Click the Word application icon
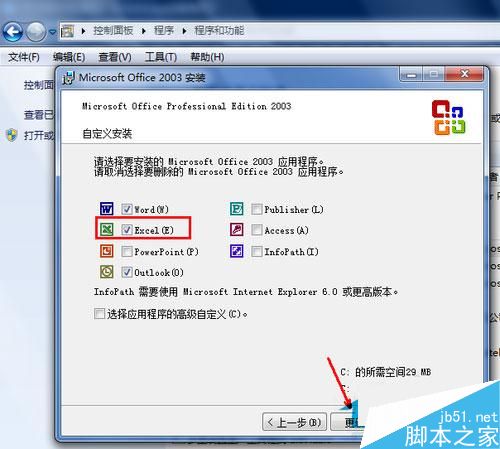This screenshot has height=449, width=500. tap(107, 209)
